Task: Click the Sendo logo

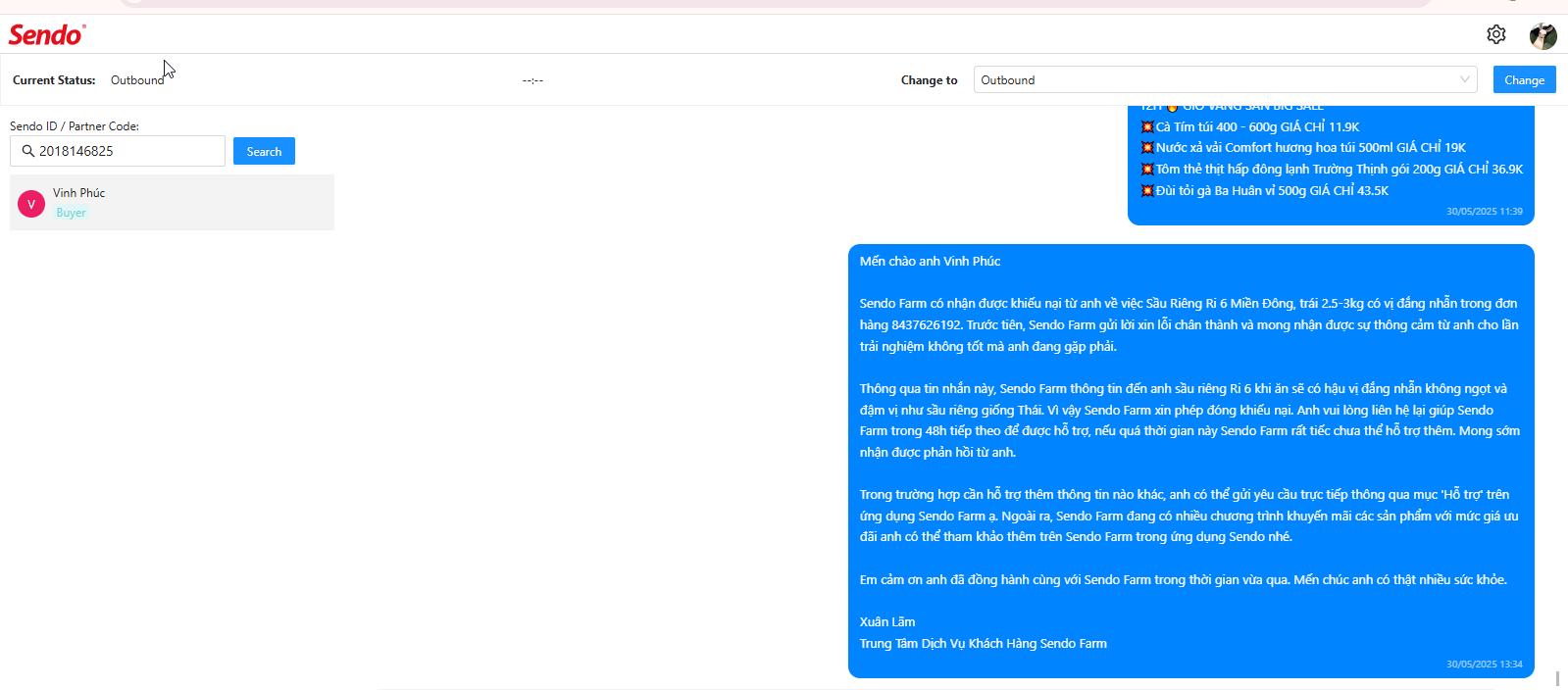Action: tap(47, 34)
